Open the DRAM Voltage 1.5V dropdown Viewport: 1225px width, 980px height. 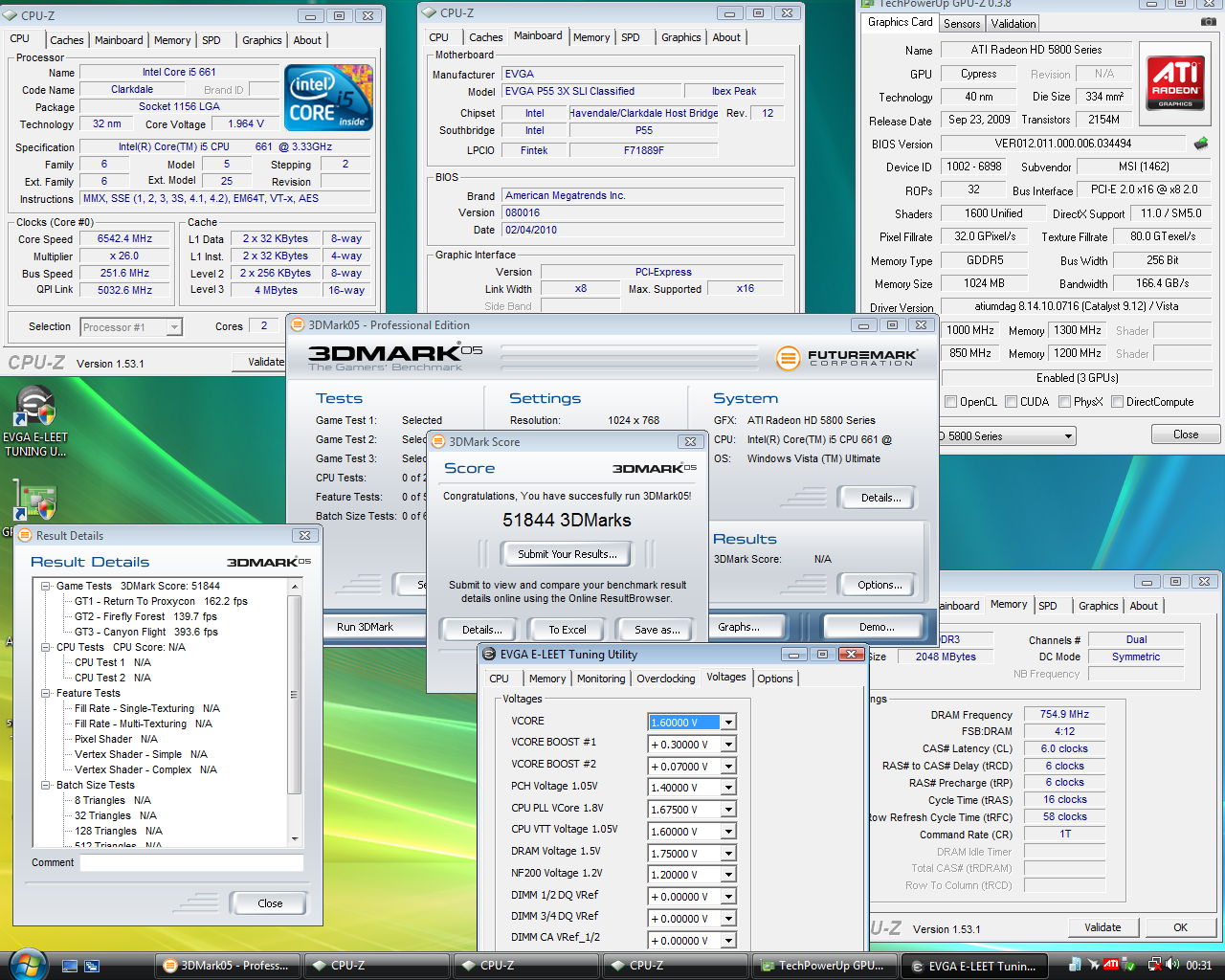click(x=728, y=854)
